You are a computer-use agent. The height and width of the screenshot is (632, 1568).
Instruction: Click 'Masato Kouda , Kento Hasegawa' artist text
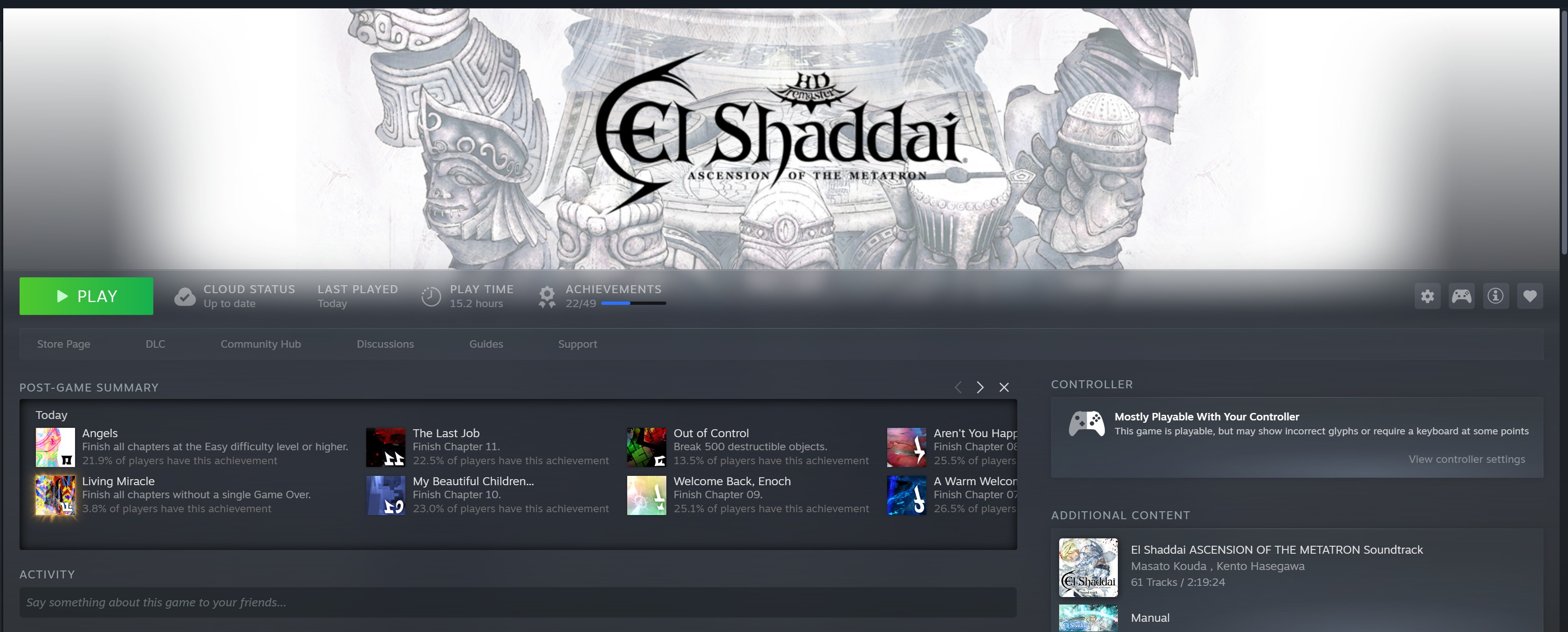(1218, 566)
